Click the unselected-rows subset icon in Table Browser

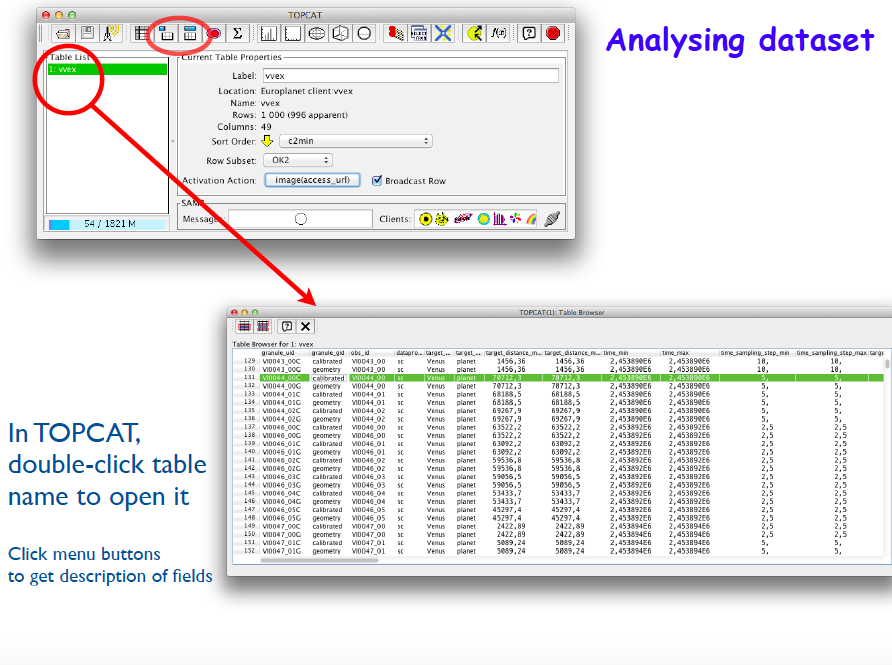pos(263,326)
